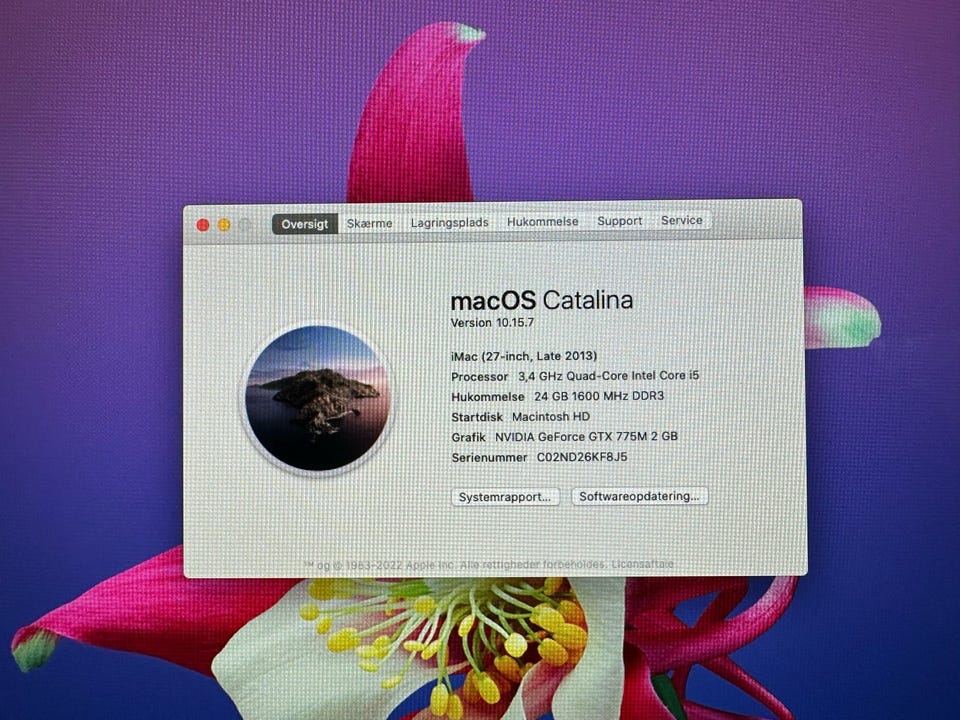The width and height of the screenshot is (960, 720).
Task: Click the macOS Catalina island logo
Action: (x=317, y=399)
